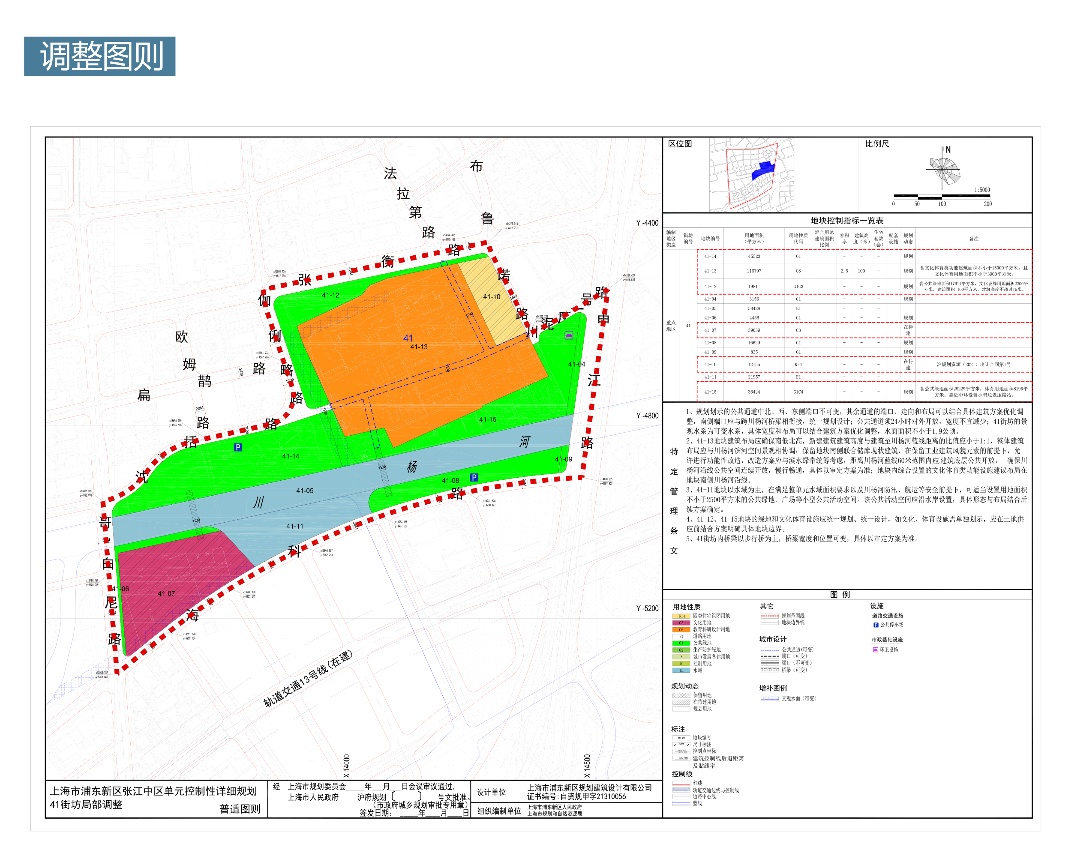This screenshot has width=1070, height=862.
Task: Click the 图例 legend title
Action: click(x=840, y=594)
